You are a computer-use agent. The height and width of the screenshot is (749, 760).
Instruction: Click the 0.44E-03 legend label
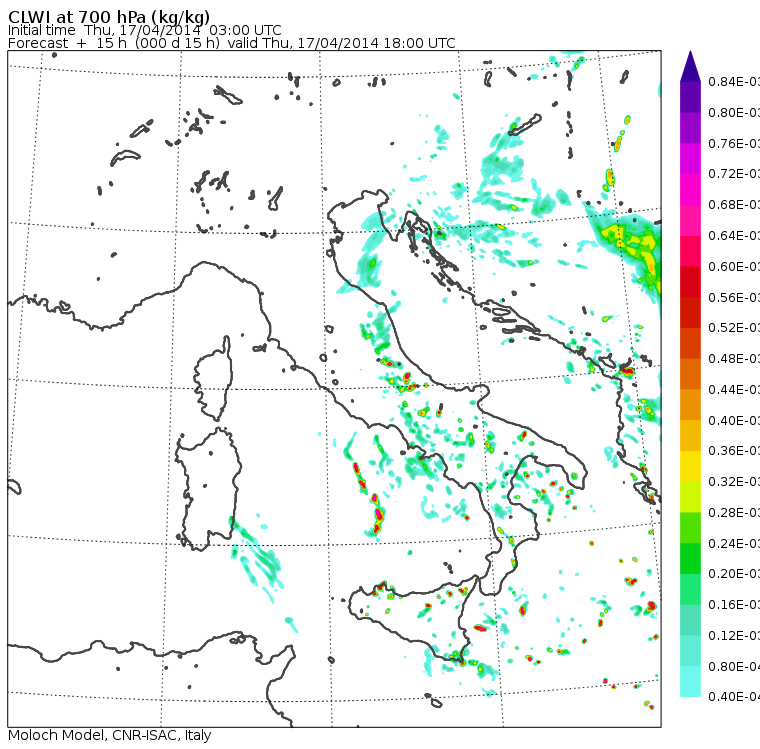pyautogui.click(x=734, y=390)
